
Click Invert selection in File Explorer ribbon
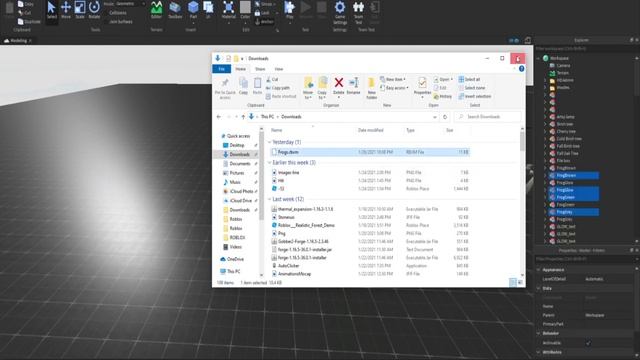click(475, 96)
